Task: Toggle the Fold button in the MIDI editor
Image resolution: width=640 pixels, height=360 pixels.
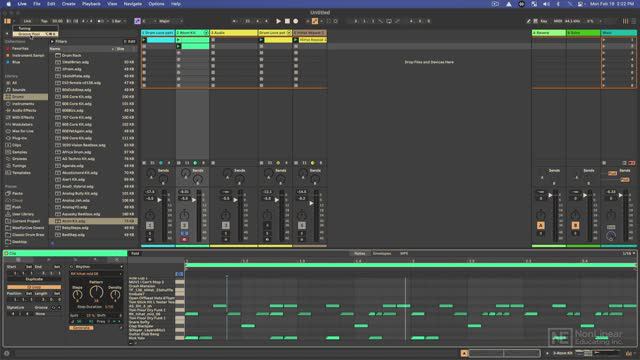Action: tap(135, 253)
